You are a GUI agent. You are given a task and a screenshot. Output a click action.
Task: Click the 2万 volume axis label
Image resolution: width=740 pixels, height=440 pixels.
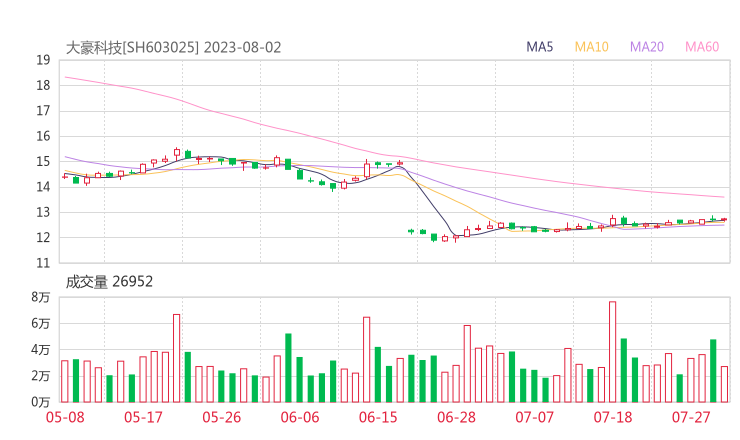[41, 376]
